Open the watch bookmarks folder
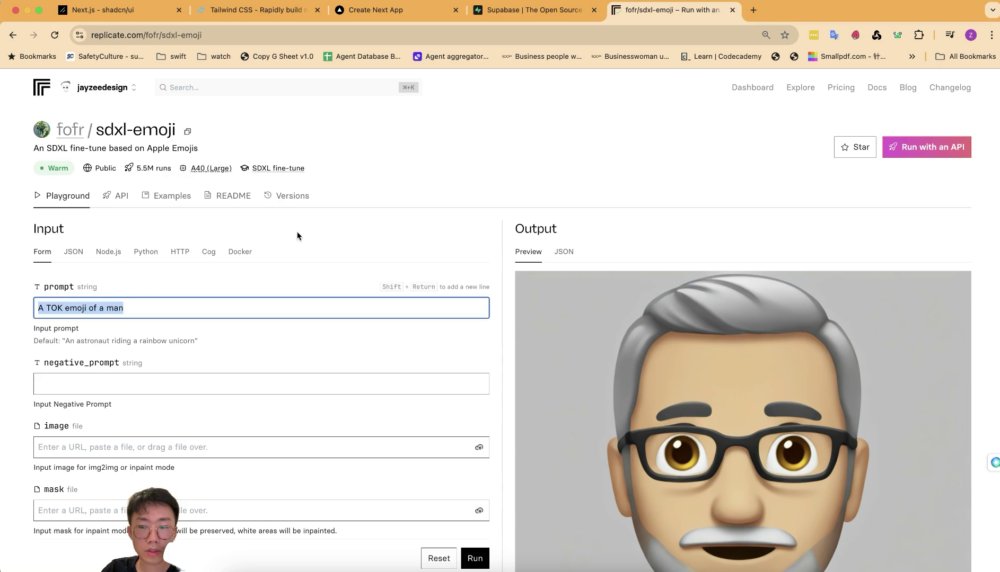This screenshot has height=572, width=1000. click(x=214, y=56)
